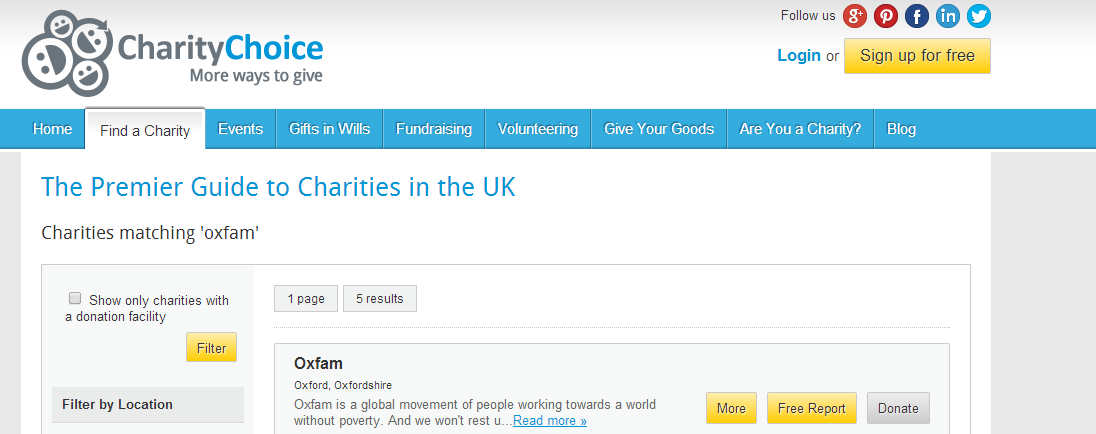Open the Give Your Goods page
This screenshot has width=1096, height=434.
[659, 129]
